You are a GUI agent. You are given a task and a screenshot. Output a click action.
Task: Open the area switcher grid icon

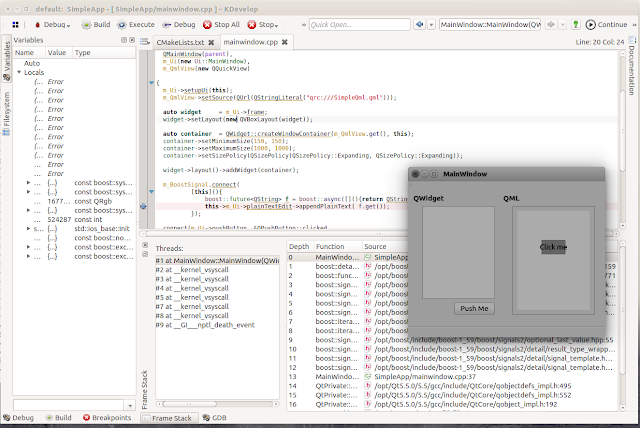click(x=15, y=25)
